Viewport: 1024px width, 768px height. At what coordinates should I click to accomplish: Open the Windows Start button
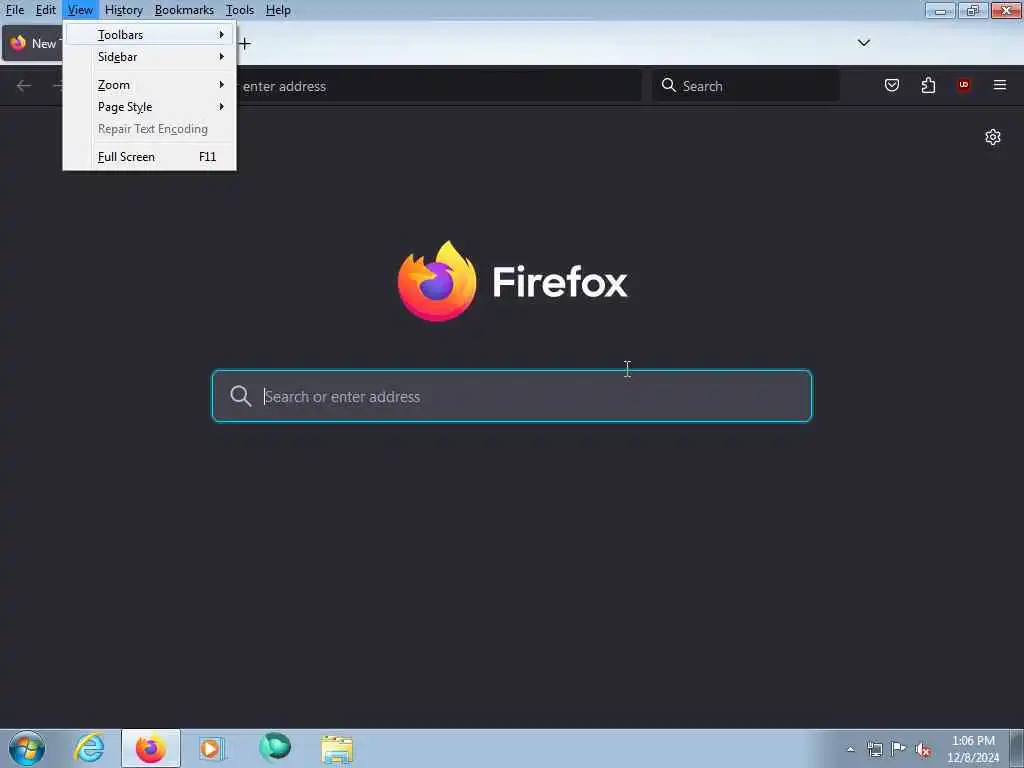click(27, 748)
